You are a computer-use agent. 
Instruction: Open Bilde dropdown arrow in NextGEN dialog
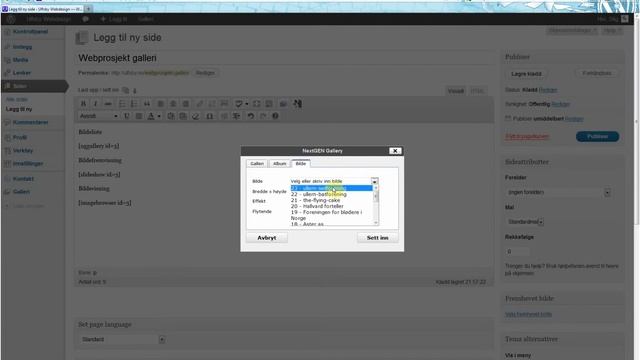click(x=374, y=181)
